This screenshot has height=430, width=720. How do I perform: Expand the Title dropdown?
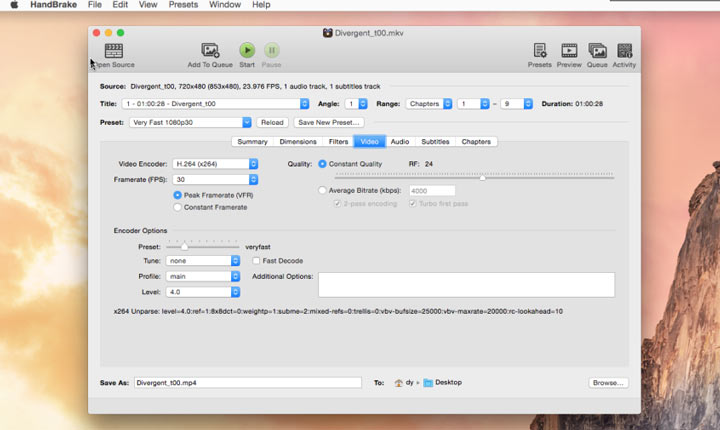point(215,104)
